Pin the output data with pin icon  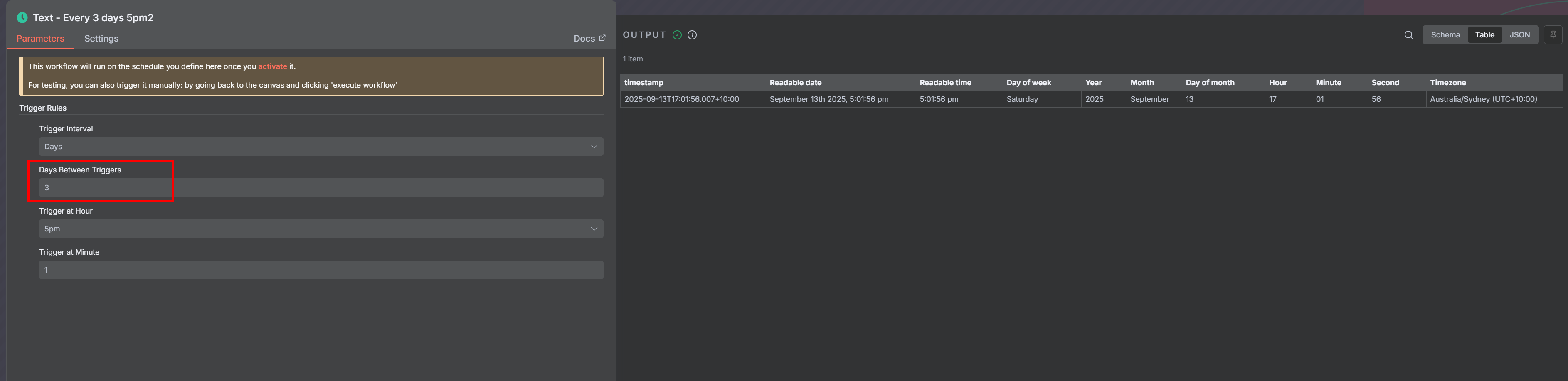(x=1552, y=34)
